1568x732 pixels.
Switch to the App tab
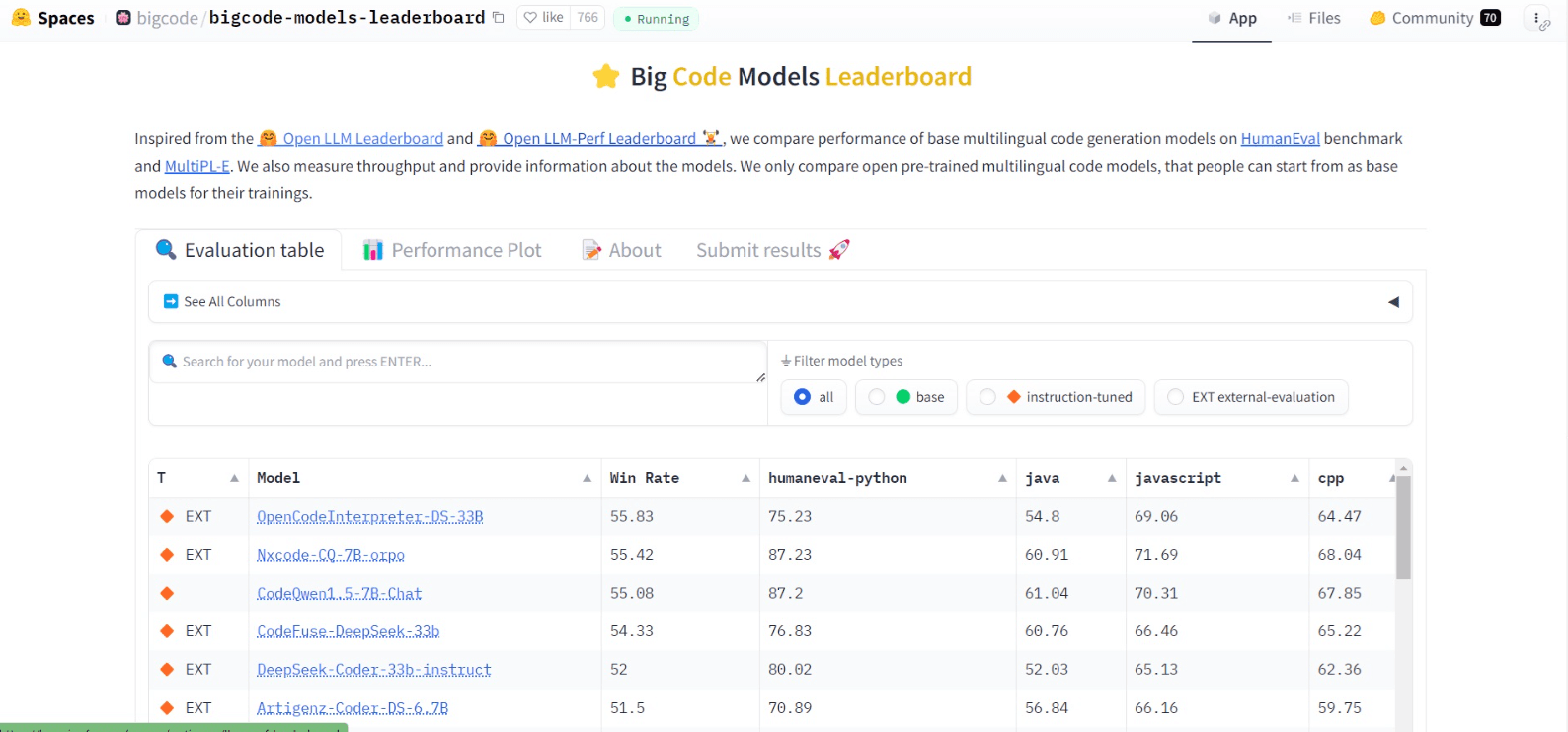click(1232, 18)
